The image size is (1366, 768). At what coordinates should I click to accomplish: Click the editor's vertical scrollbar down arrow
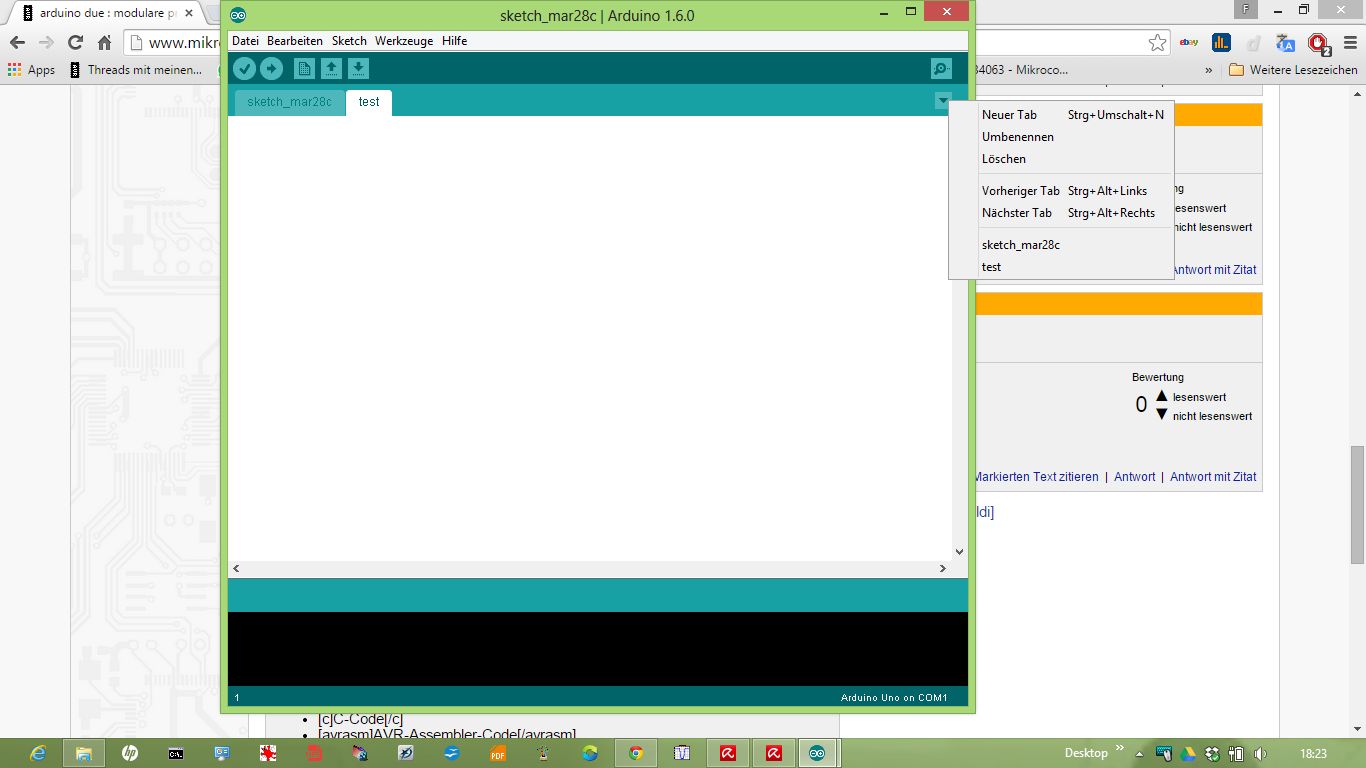pyautogui.click(x=959, y=551)
